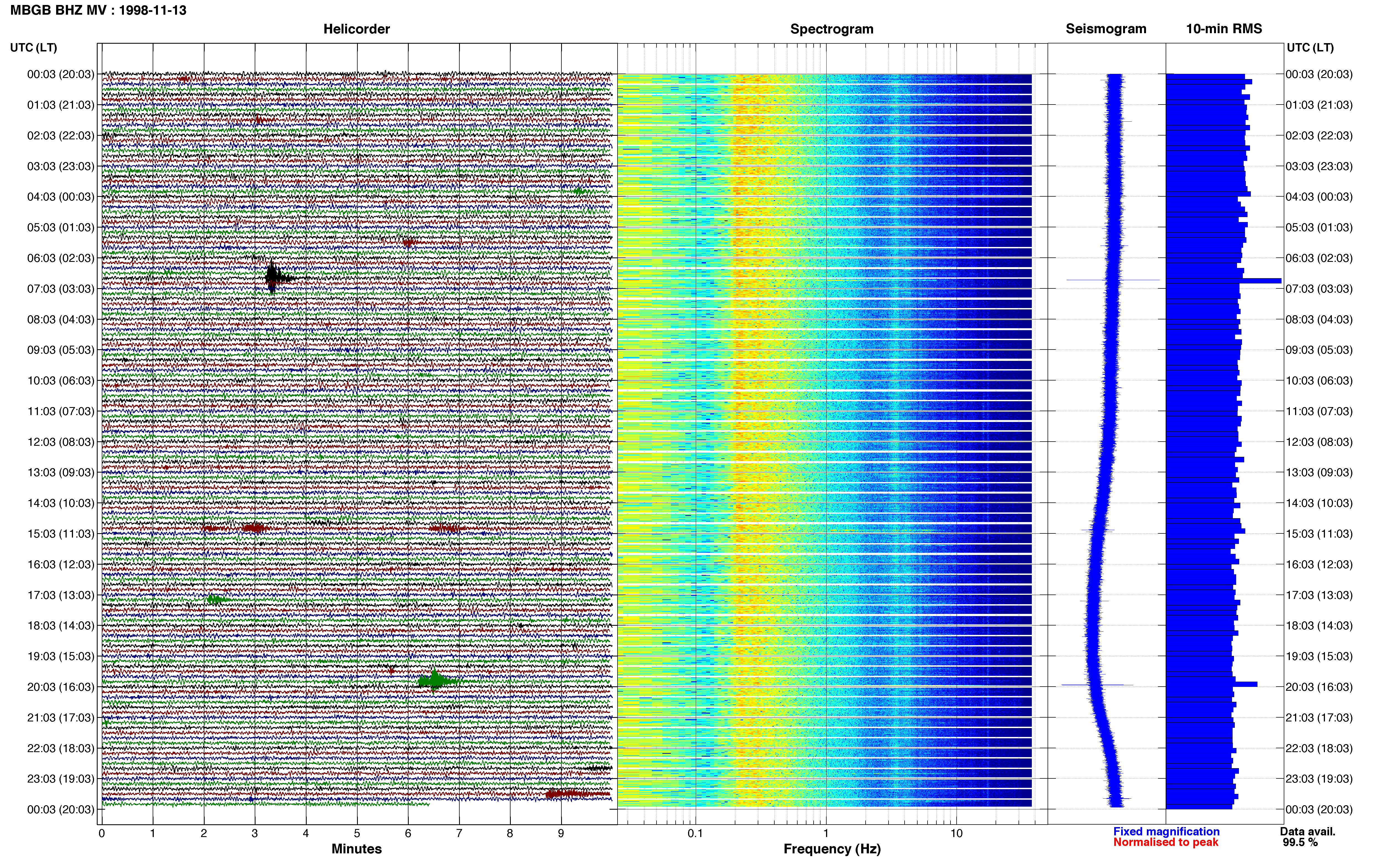Click left time label '14:03 (10:03)'
The image size is (1388, 868).
point(61,503)
